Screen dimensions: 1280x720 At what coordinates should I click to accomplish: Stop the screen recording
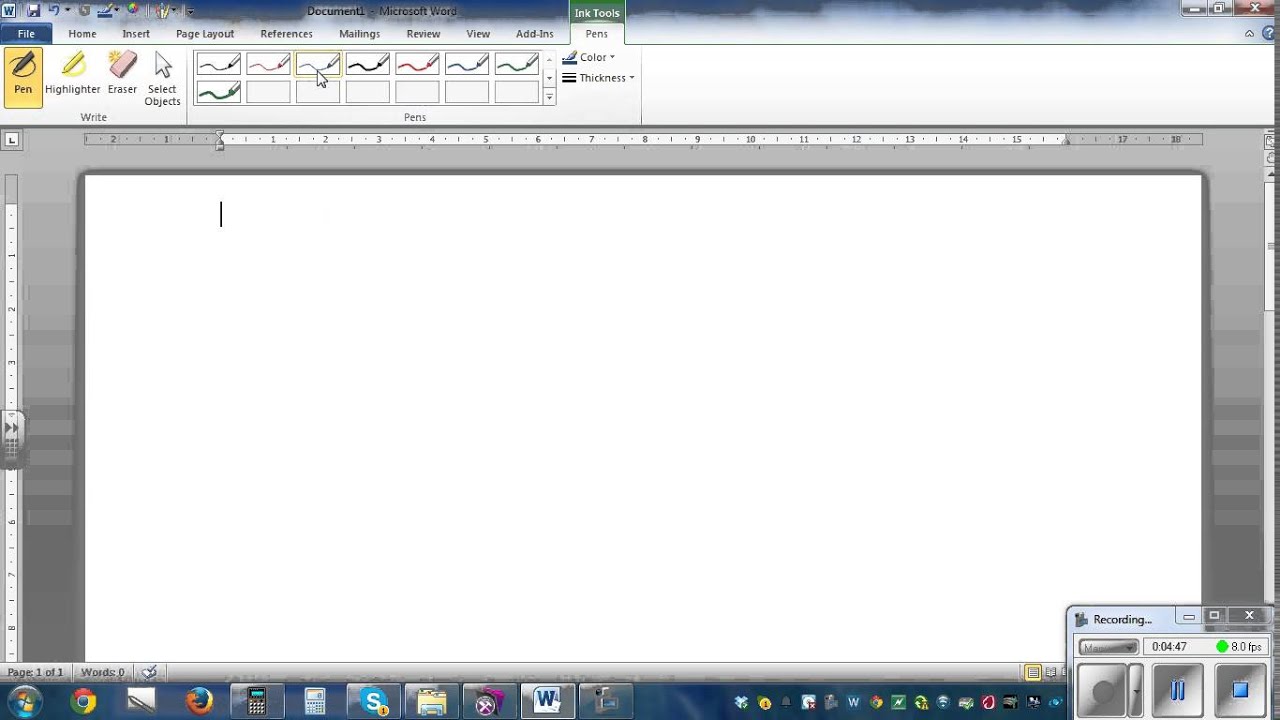coord(1240,690)
